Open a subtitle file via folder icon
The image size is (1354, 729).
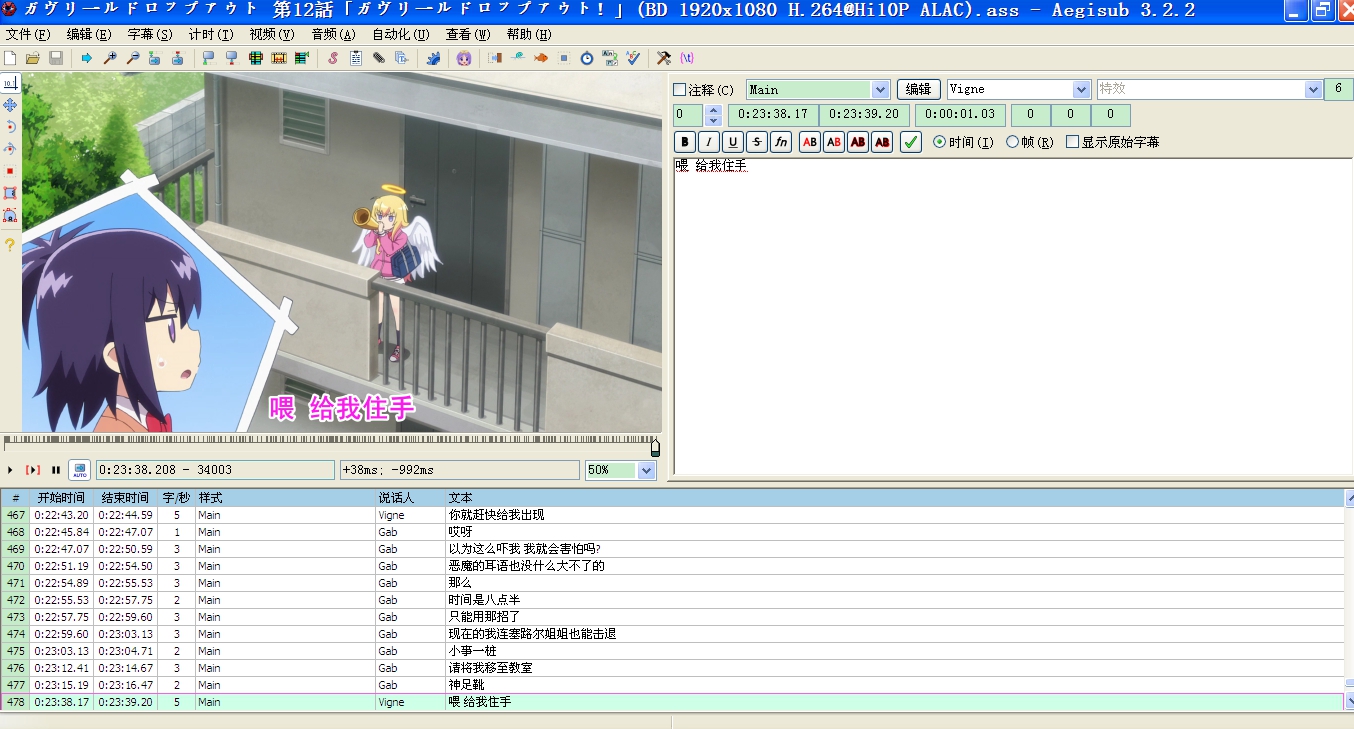coord(33,58)
